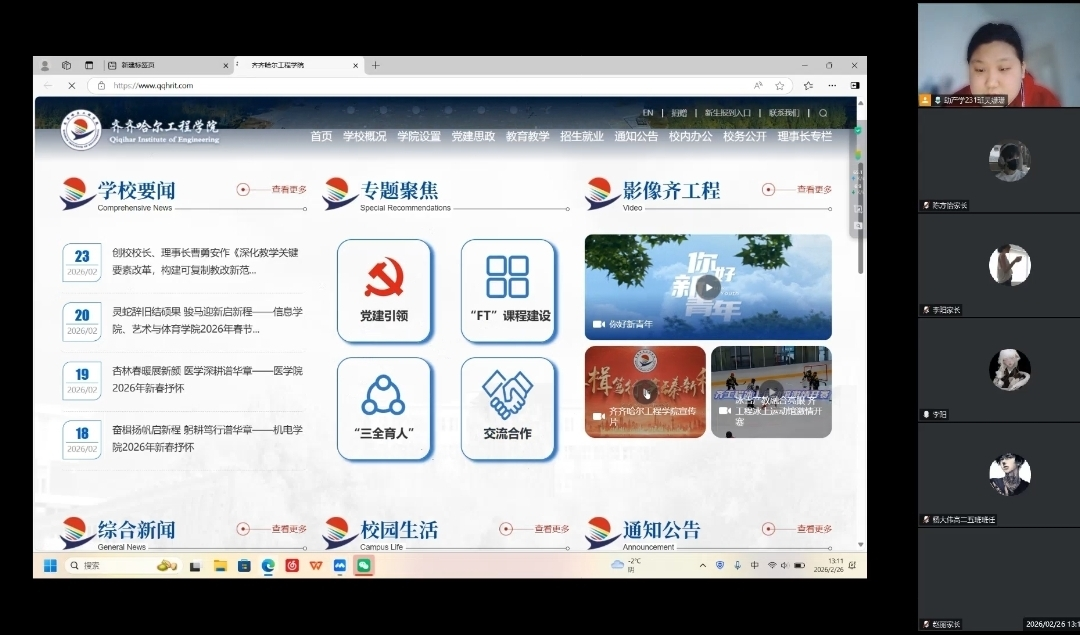1080x635 pixels.
Task: Open a new browser tab
Action: (x=376, y=65)
